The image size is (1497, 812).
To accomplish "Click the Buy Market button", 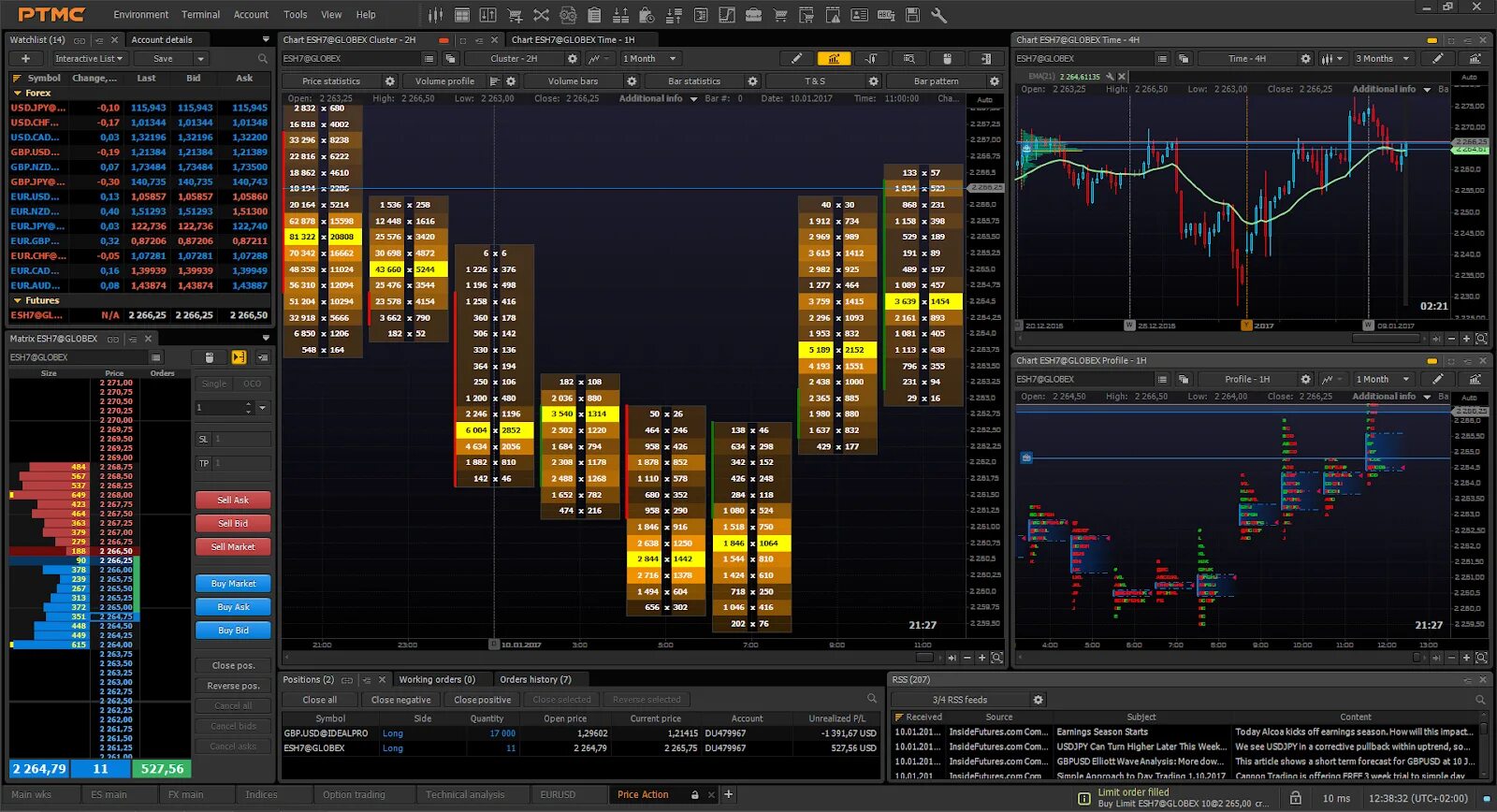I will [233, 584].
